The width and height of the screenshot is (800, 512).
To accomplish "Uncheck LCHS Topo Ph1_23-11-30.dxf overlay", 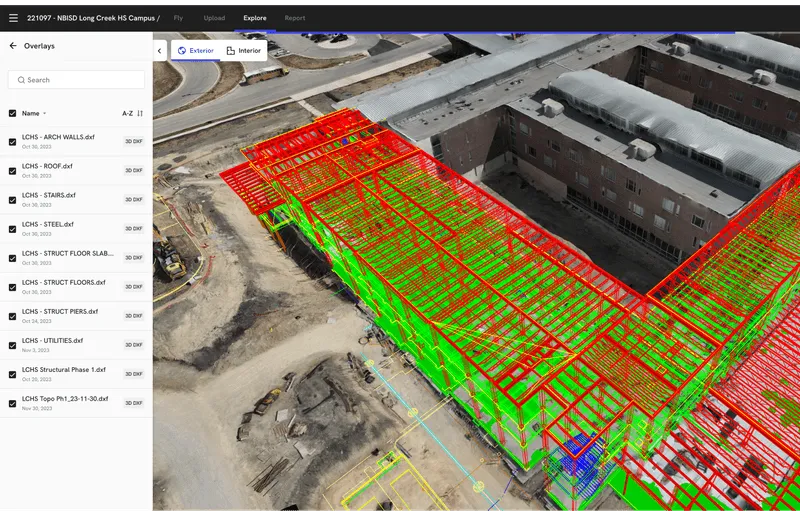I will [x=12, y=403].
